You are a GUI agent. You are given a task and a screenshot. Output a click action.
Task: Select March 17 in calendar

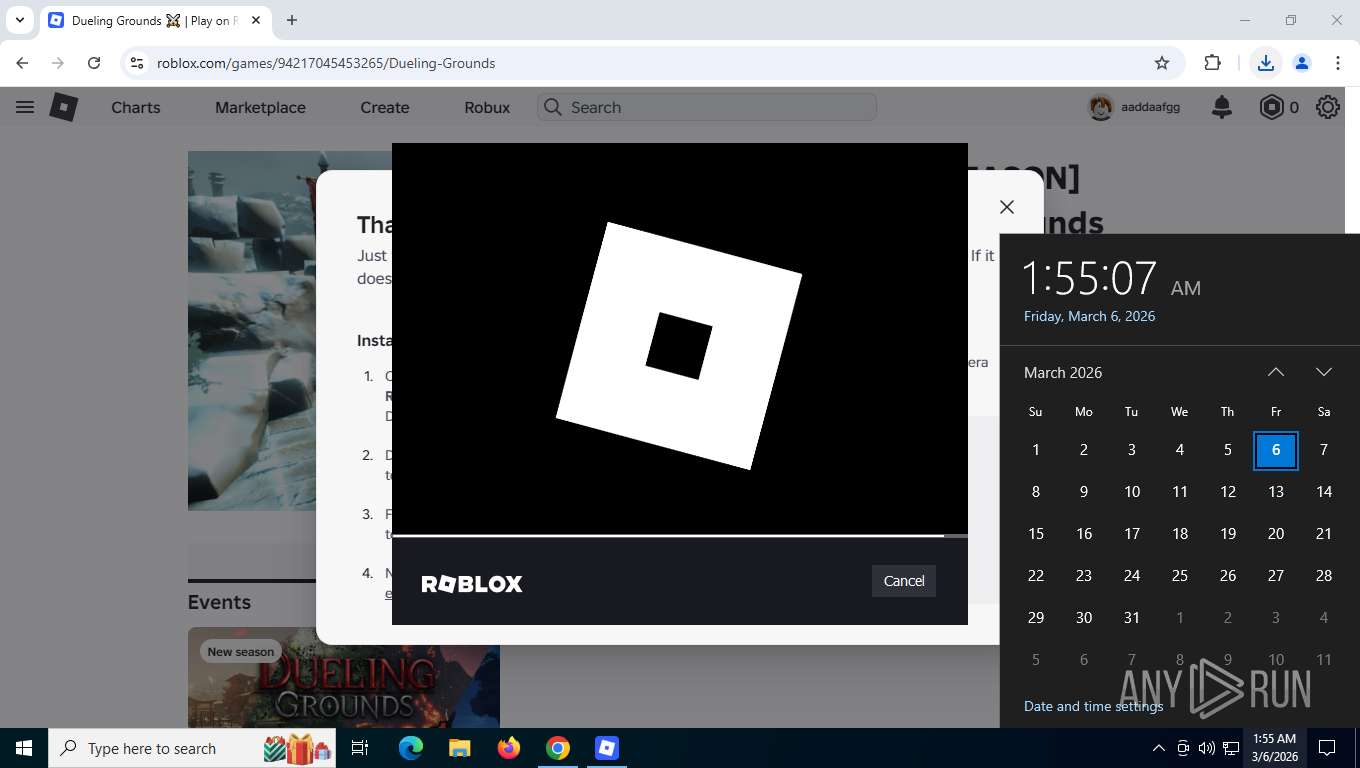1132,534
